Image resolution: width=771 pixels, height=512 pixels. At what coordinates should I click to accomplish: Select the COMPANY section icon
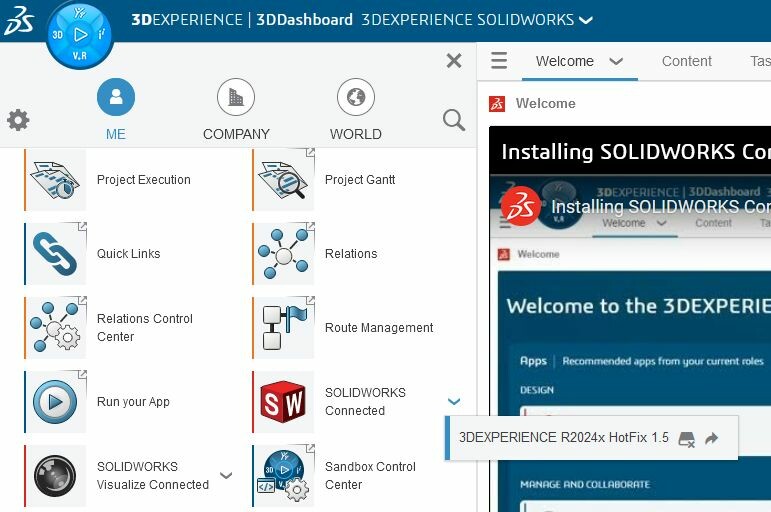(x=236, y=97)
